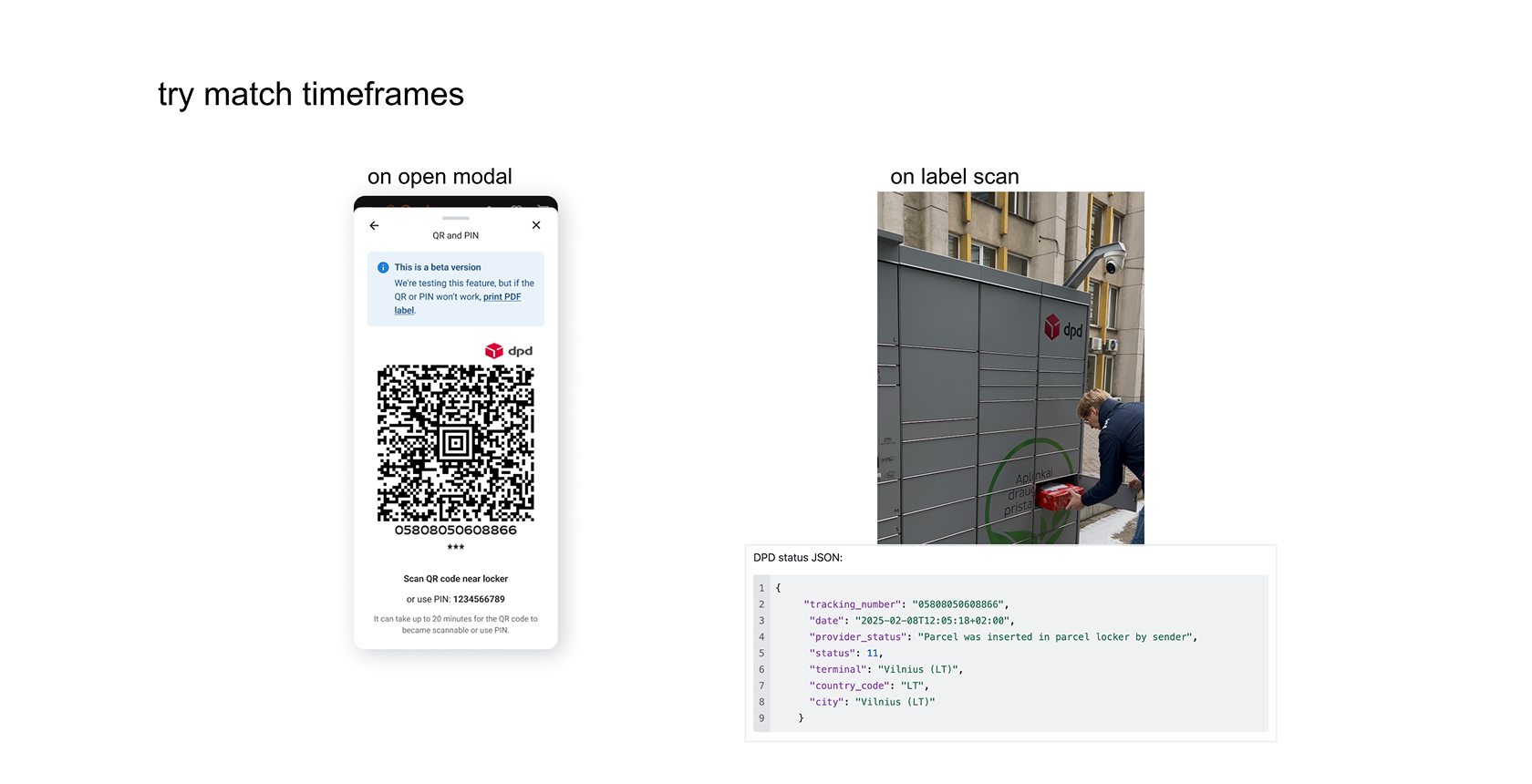Click the QR code image
The image size is (1532, 784).
tap(455, 443)
